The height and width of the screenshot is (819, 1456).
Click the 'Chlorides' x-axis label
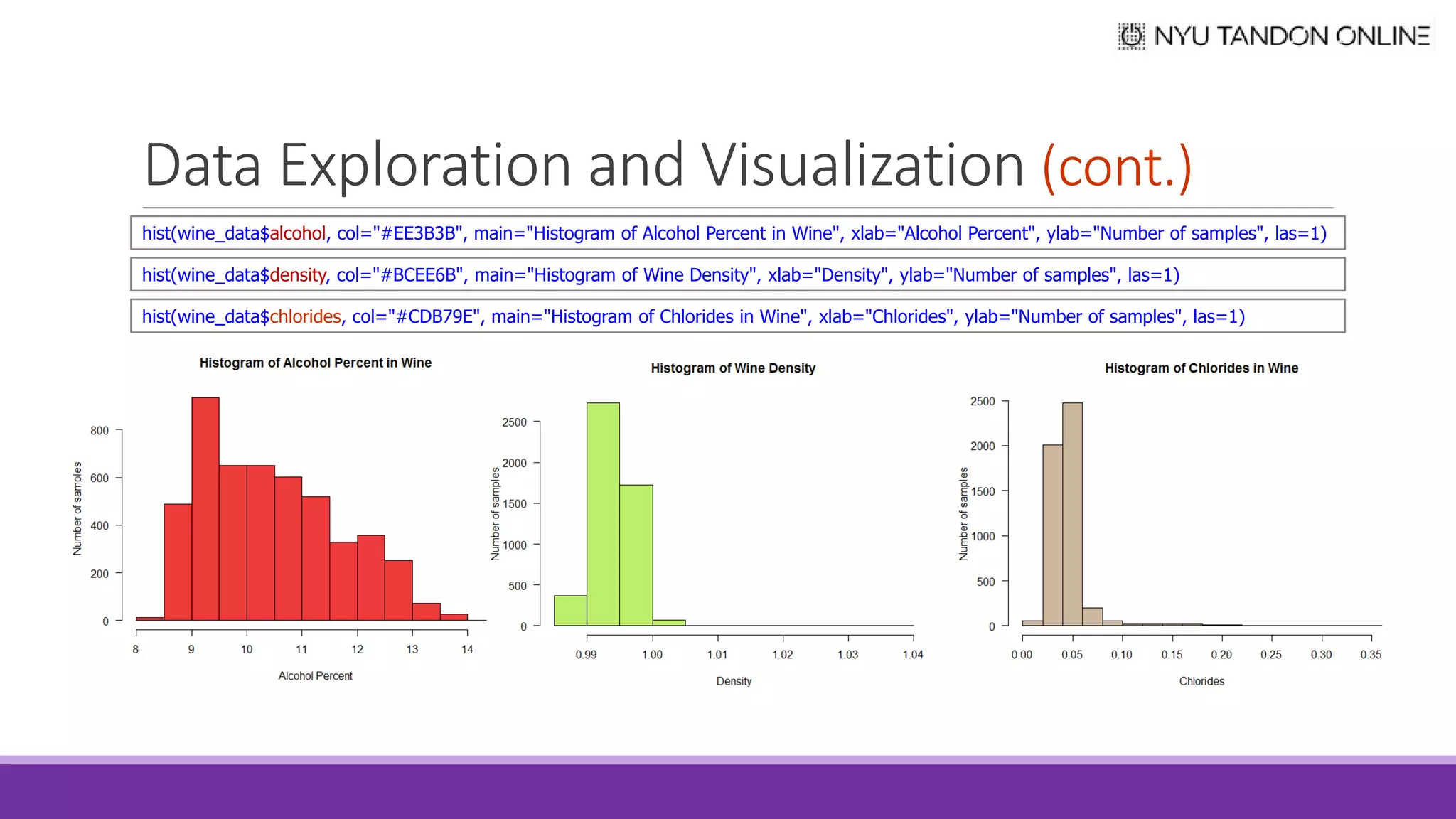(x=1201, y=681)
